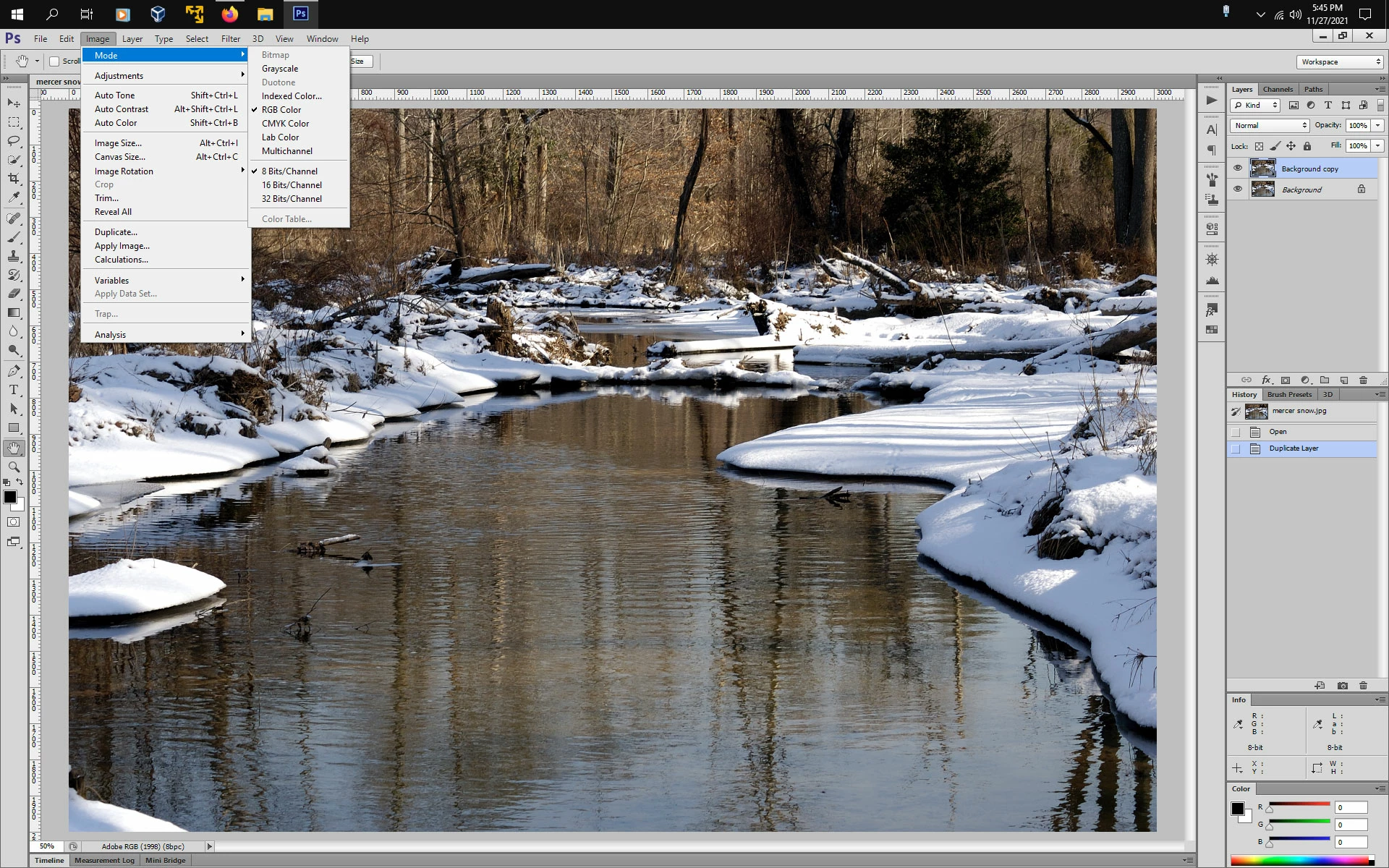Viewport: 1389px width, 868px height.
Task: Open the blend mode Normal dropdown
Action: click(1270, 125)
